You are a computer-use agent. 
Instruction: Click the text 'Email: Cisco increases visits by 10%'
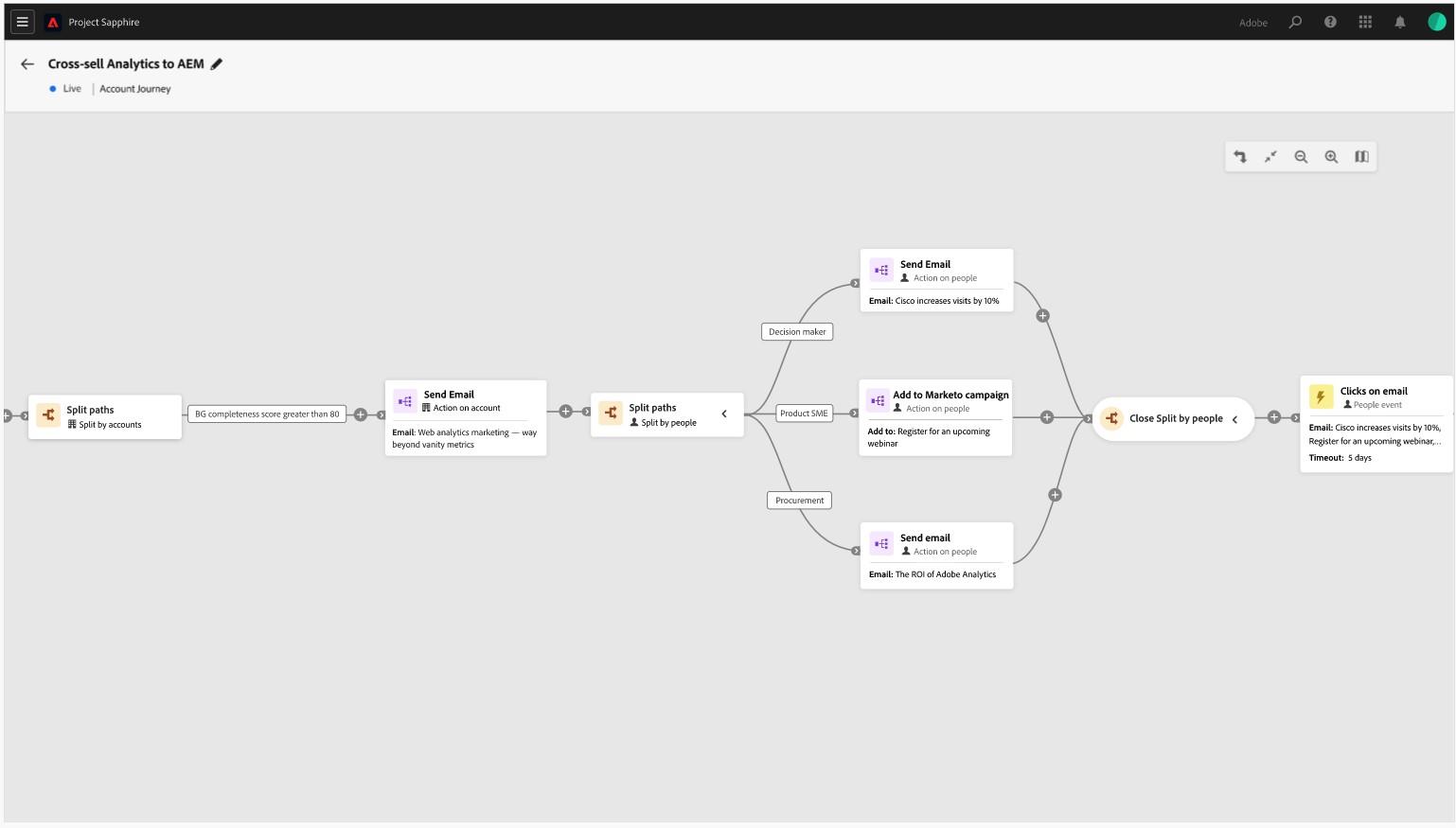coord(933,301)
